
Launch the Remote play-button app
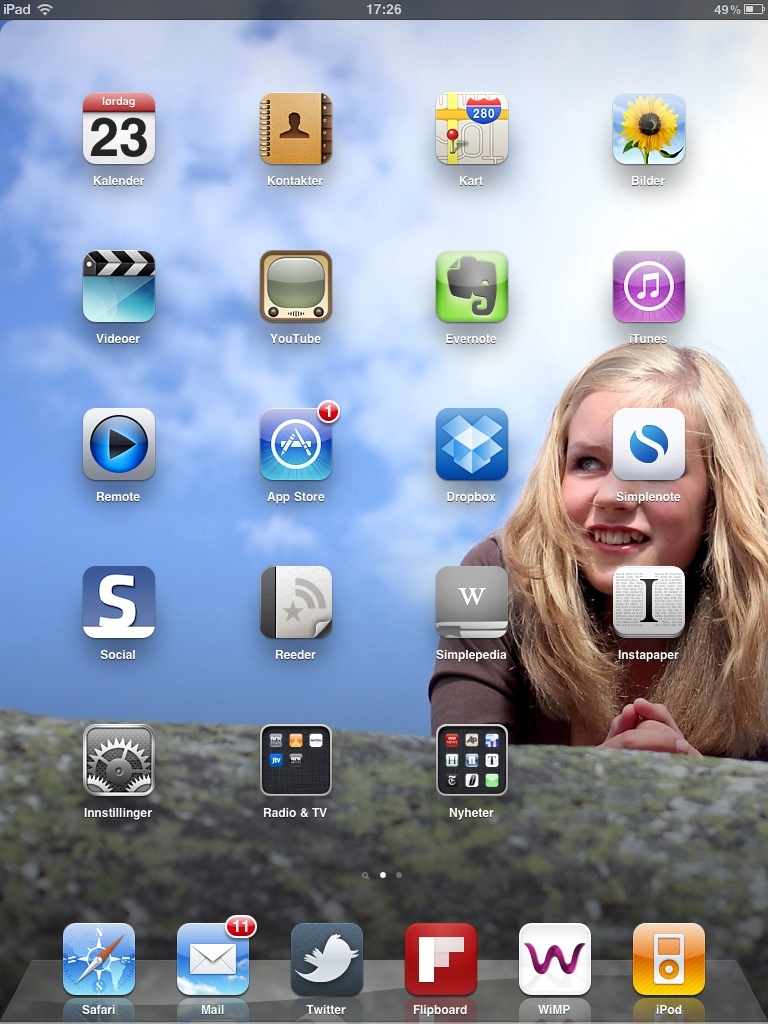tap(119, 444)
